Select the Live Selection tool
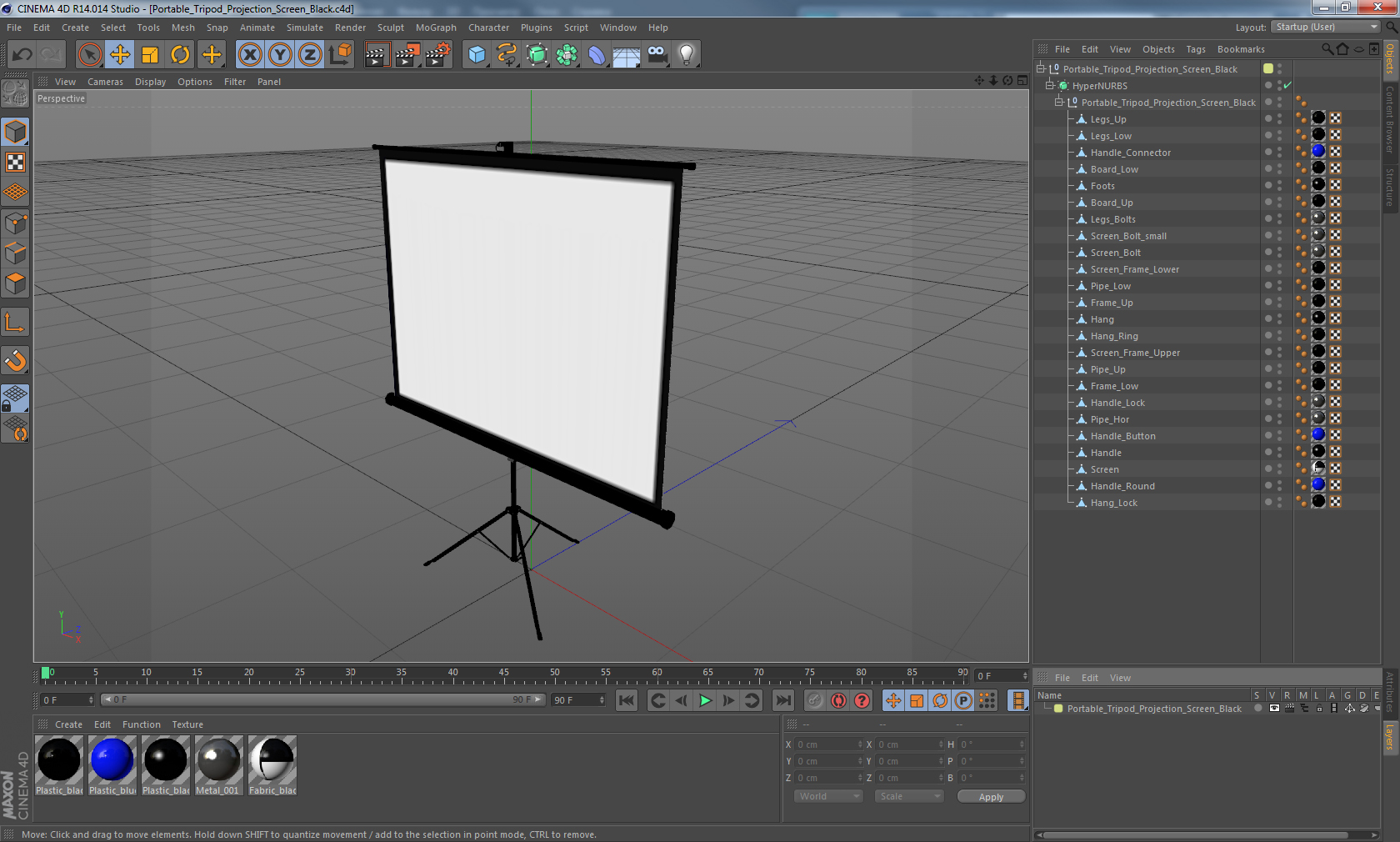This screenshot has width=1400, height=842. (89, 55)
